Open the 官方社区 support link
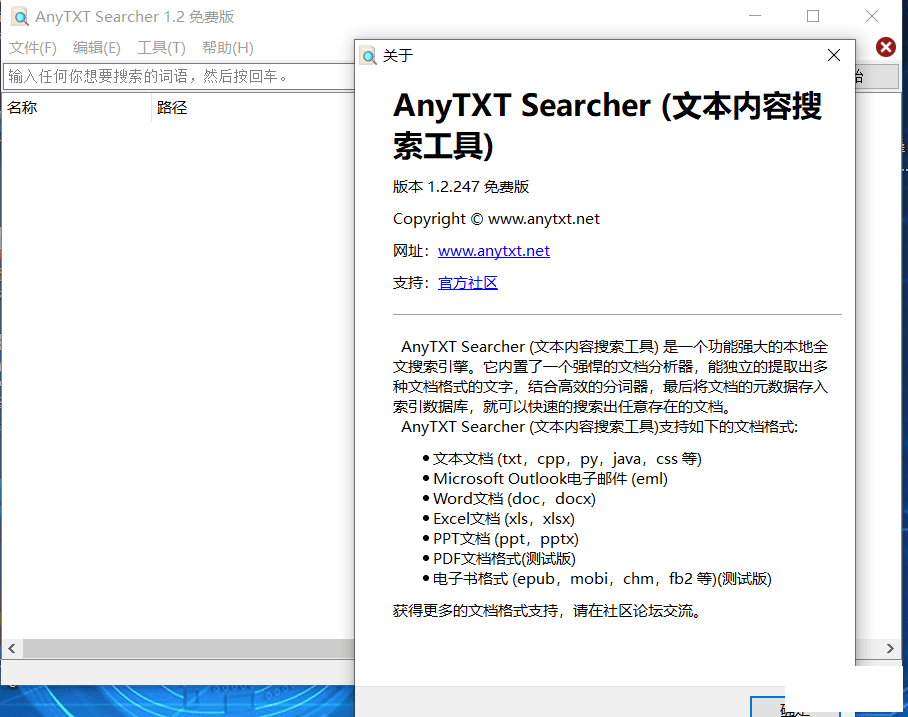Image resolution: width=908 pixels, height=717 pixels. [468, 283]
